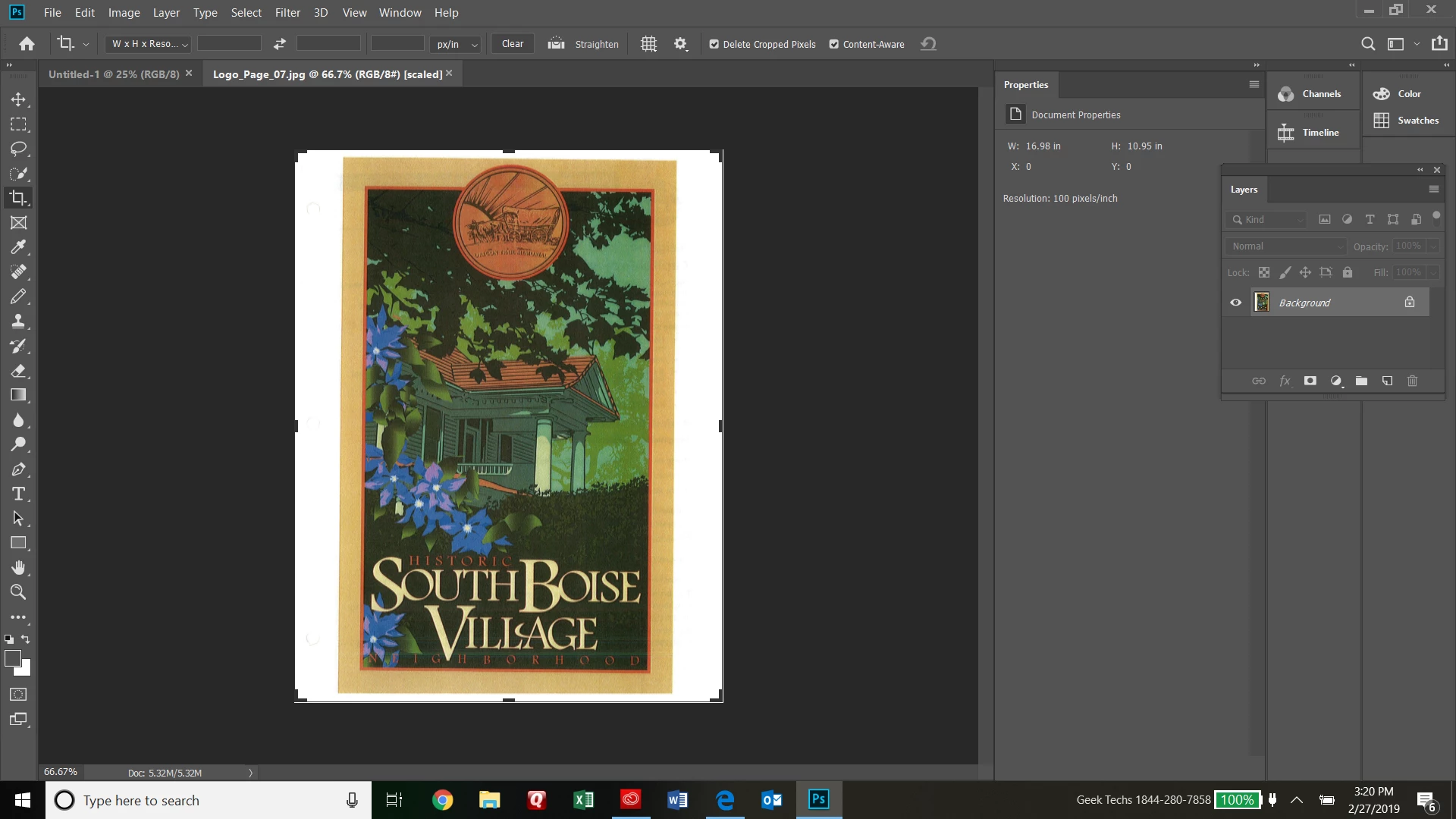This screenshot has width=1456, height=819.
Task: Select the Hand tool
Action: click(18, 568)
